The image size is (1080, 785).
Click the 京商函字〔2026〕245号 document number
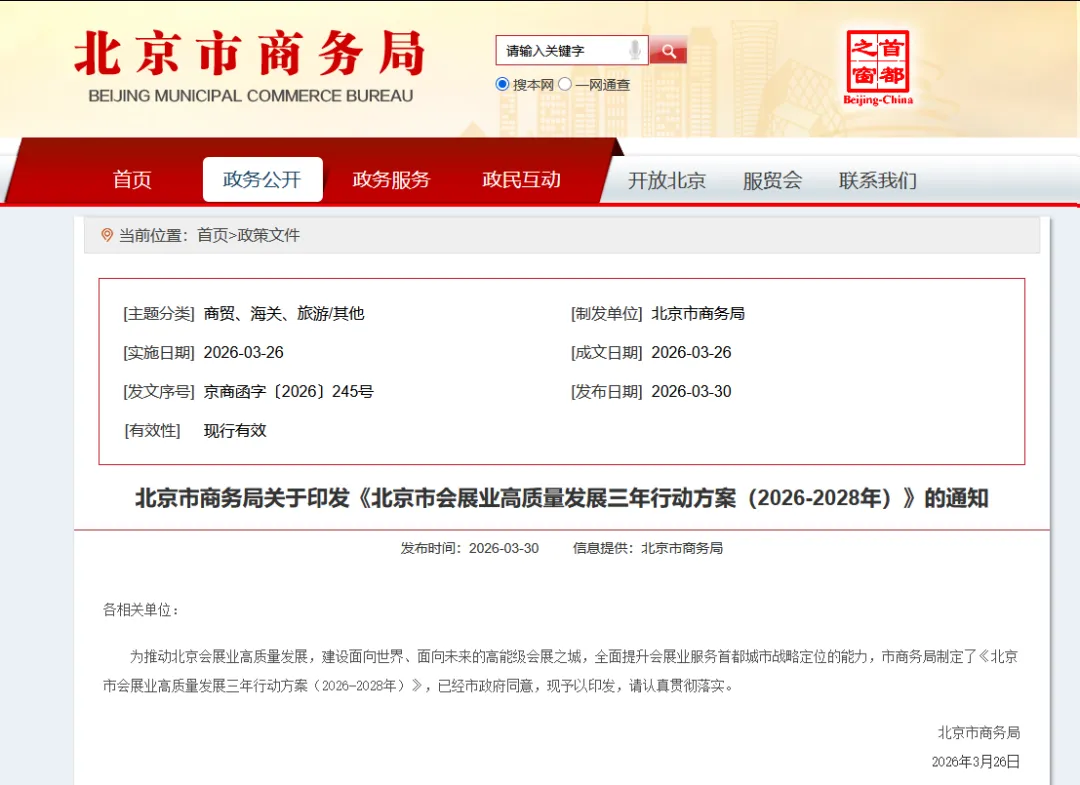click(289, 392)
